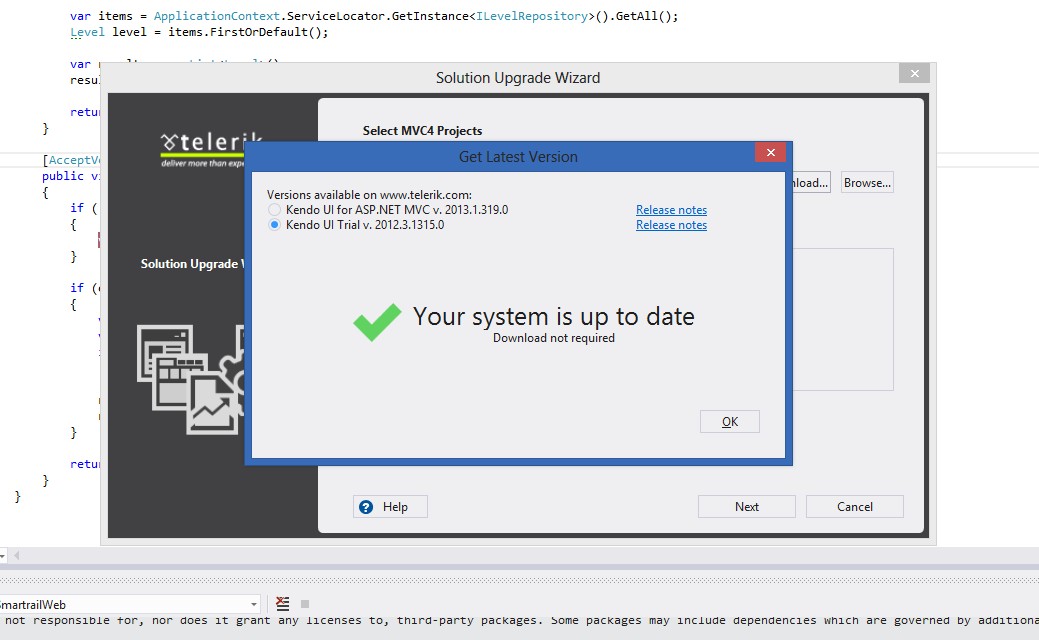Click the Browse... button in wizard
The image size is (1039, 640).
pyautogui.click(x=867, y=183)
